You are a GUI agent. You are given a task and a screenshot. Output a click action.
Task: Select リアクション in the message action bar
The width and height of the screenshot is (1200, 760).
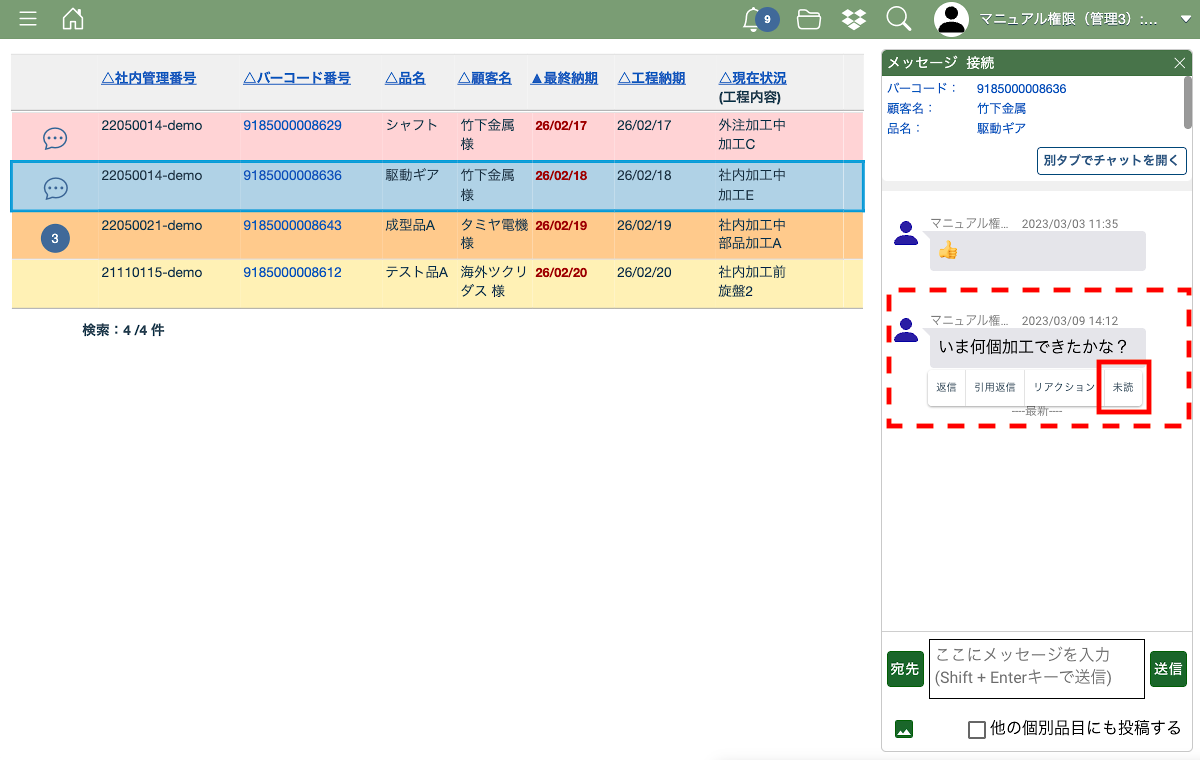tap(1064, 387)
